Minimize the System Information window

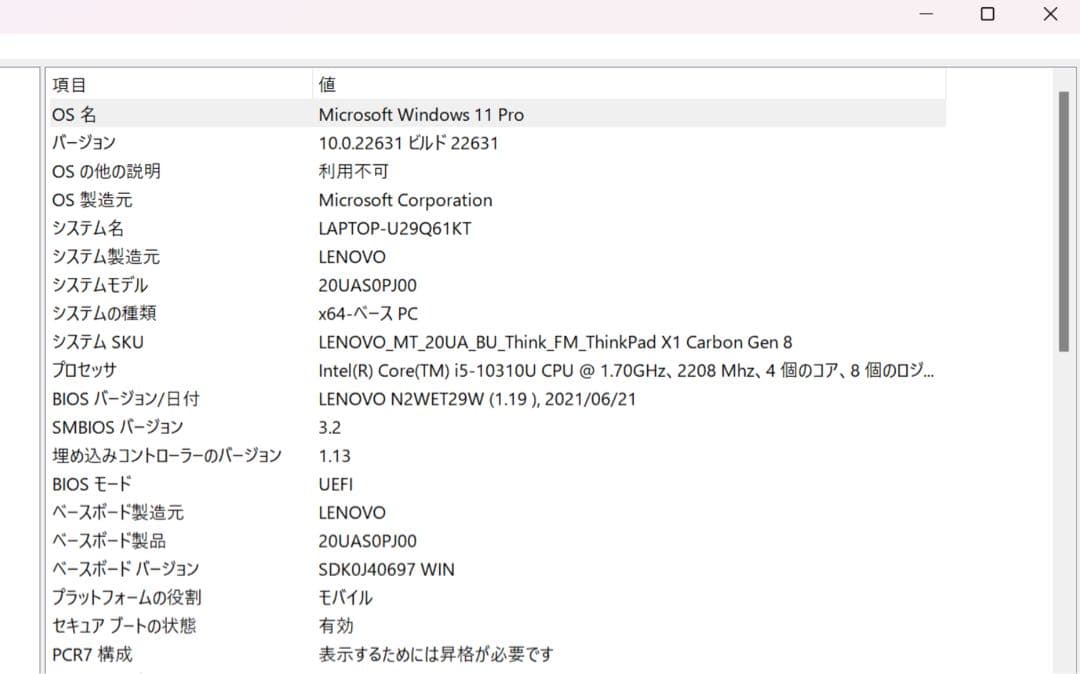click(925, 14)
